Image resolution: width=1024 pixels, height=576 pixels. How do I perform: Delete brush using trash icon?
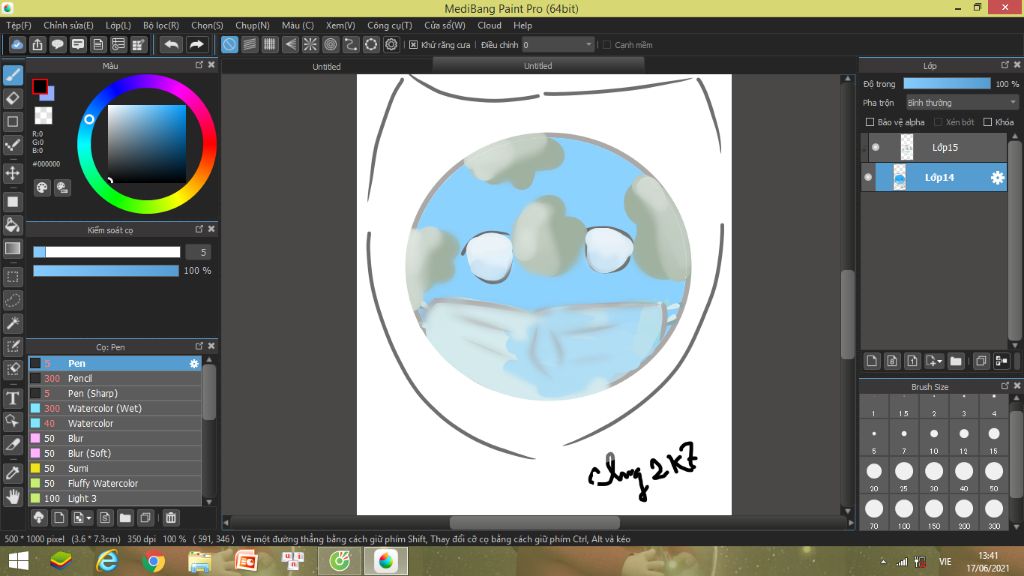171,518
